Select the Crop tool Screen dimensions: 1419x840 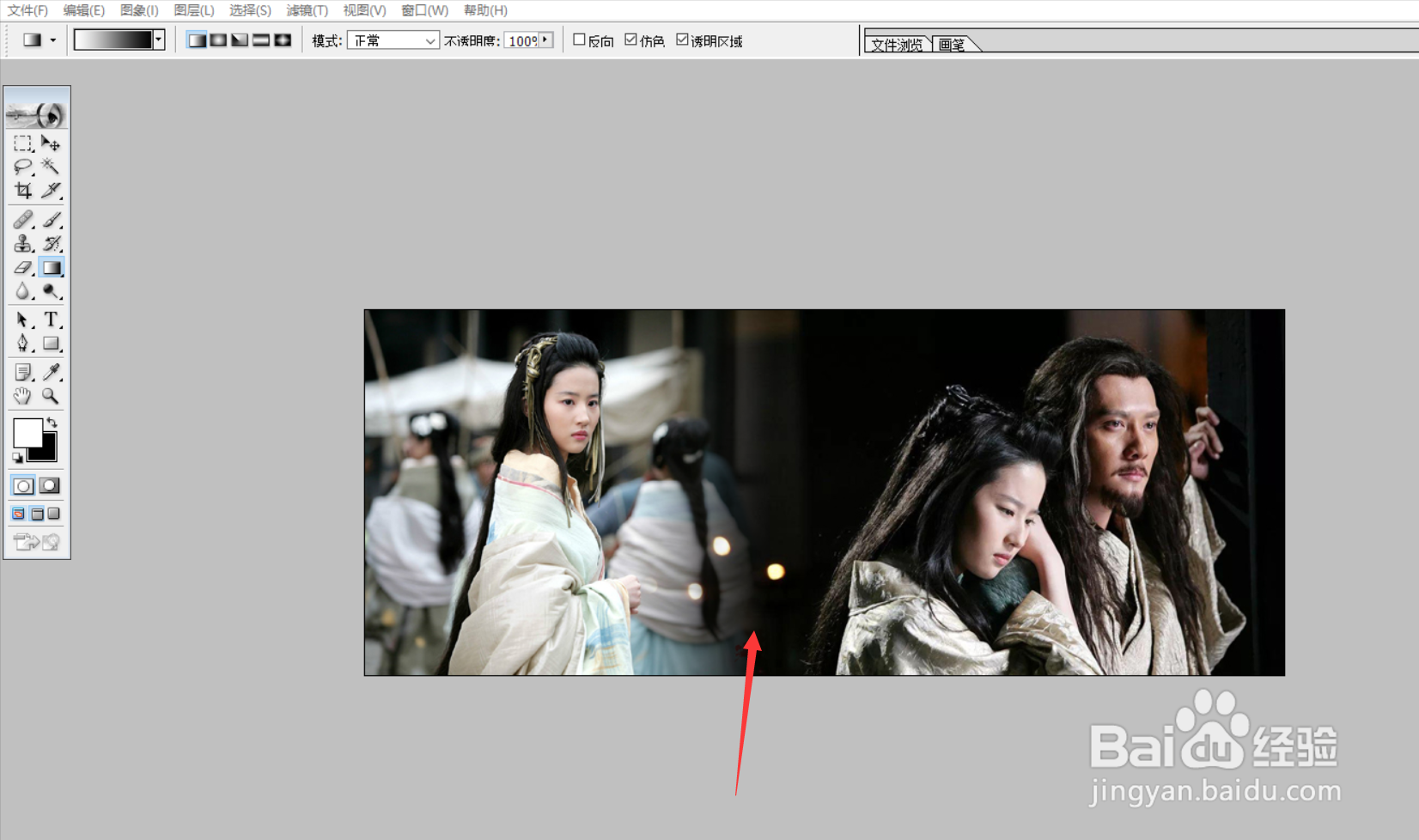(x=23, y=190)
